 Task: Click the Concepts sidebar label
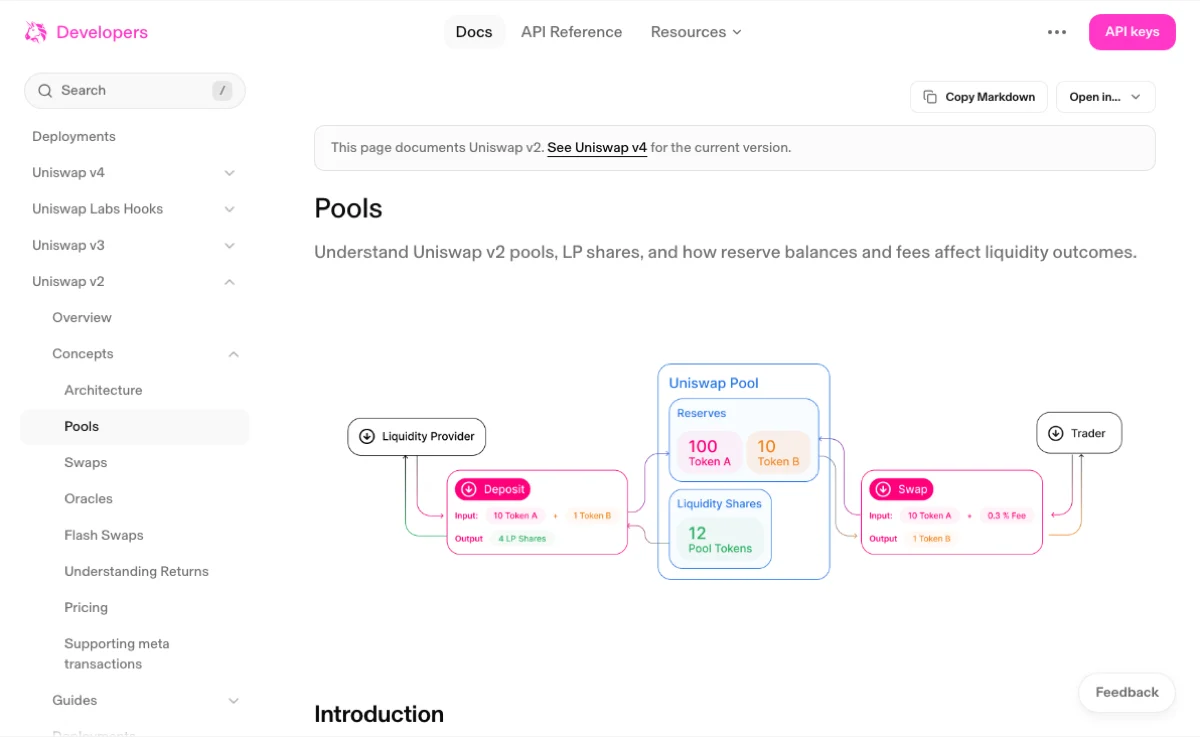(x=83, y=354)
